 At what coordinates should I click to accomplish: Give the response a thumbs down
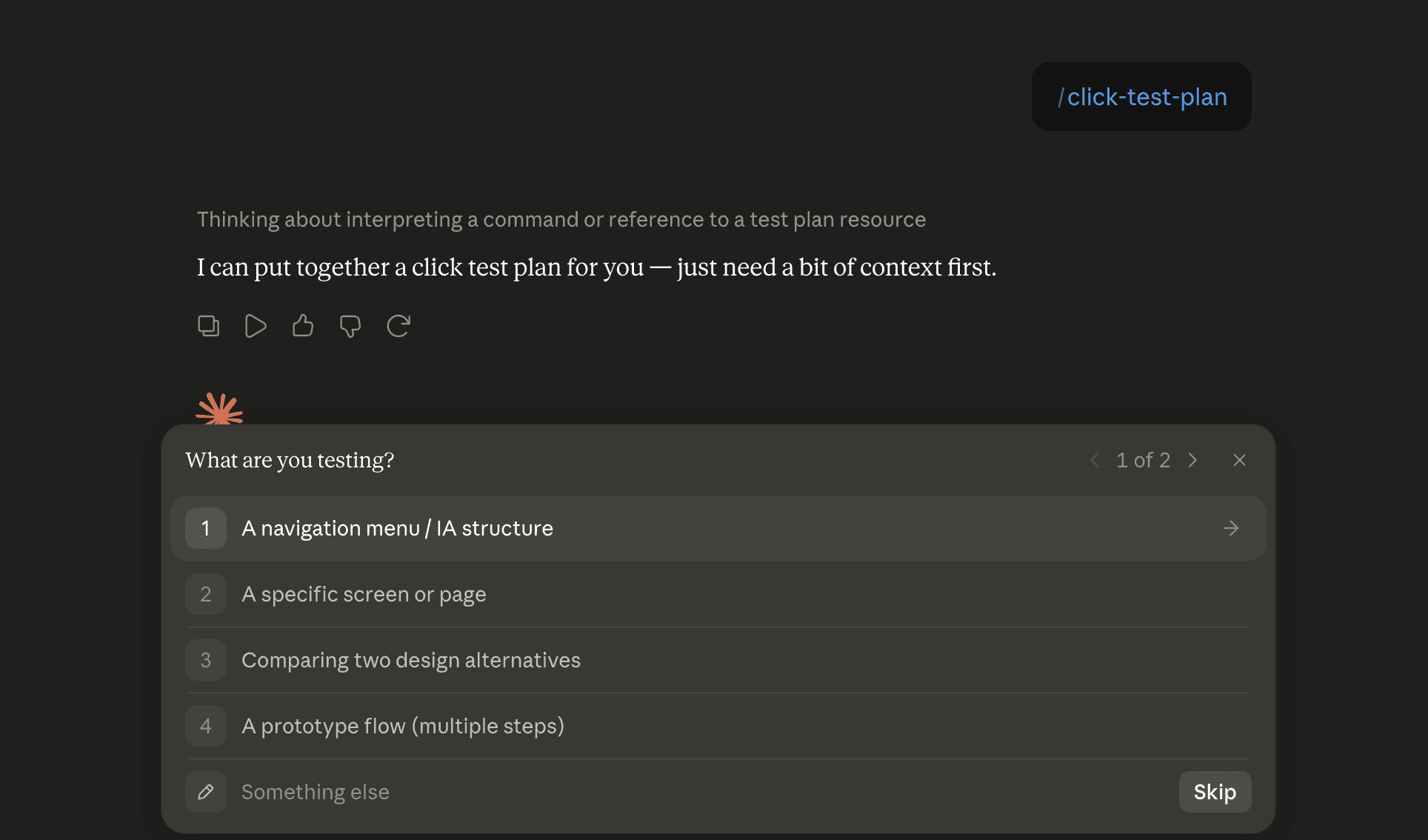[x=350, y=326]
